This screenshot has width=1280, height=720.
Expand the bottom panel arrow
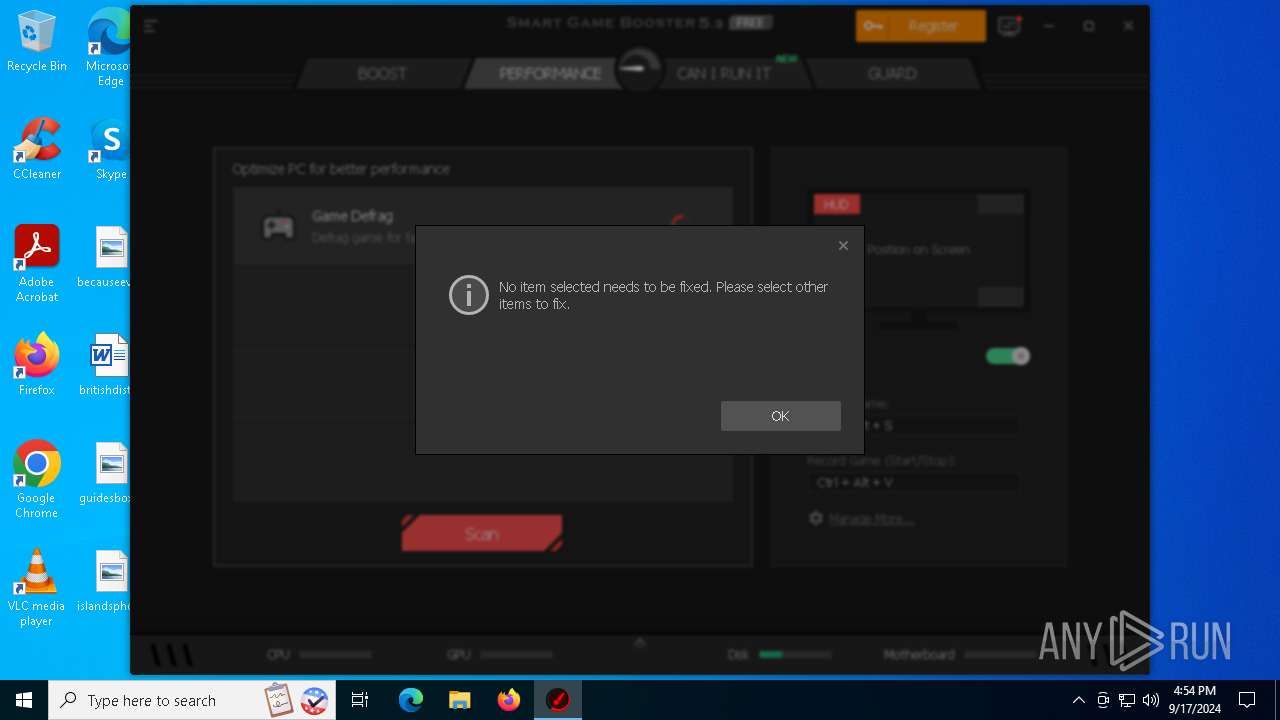(640, 642)
